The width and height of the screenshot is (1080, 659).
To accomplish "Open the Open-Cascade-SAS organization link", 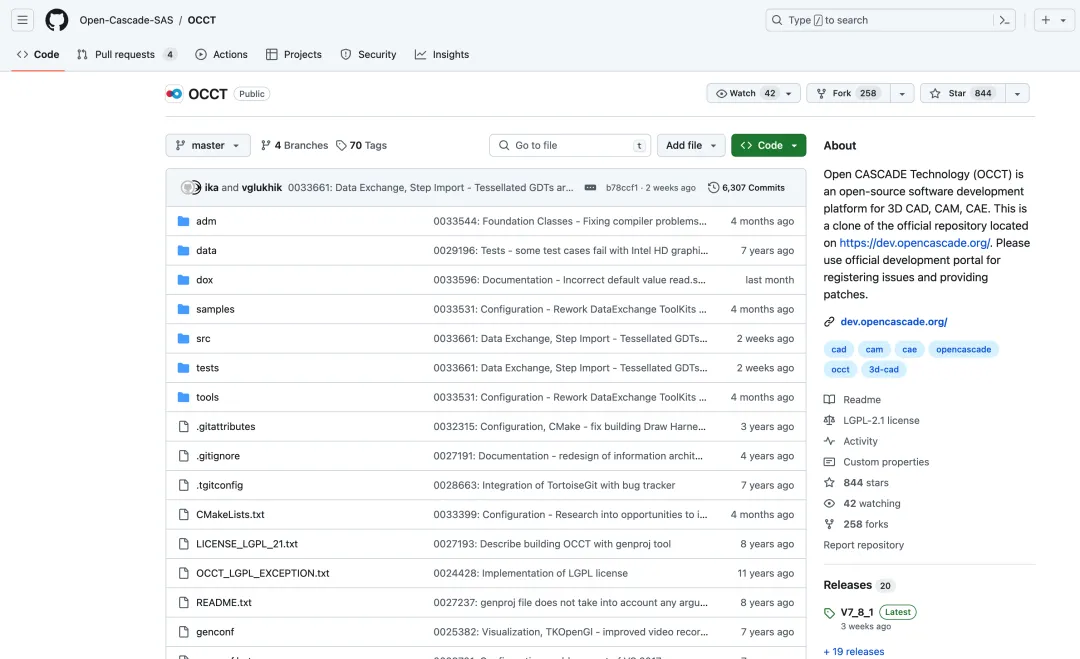I will tap(126, 20).
